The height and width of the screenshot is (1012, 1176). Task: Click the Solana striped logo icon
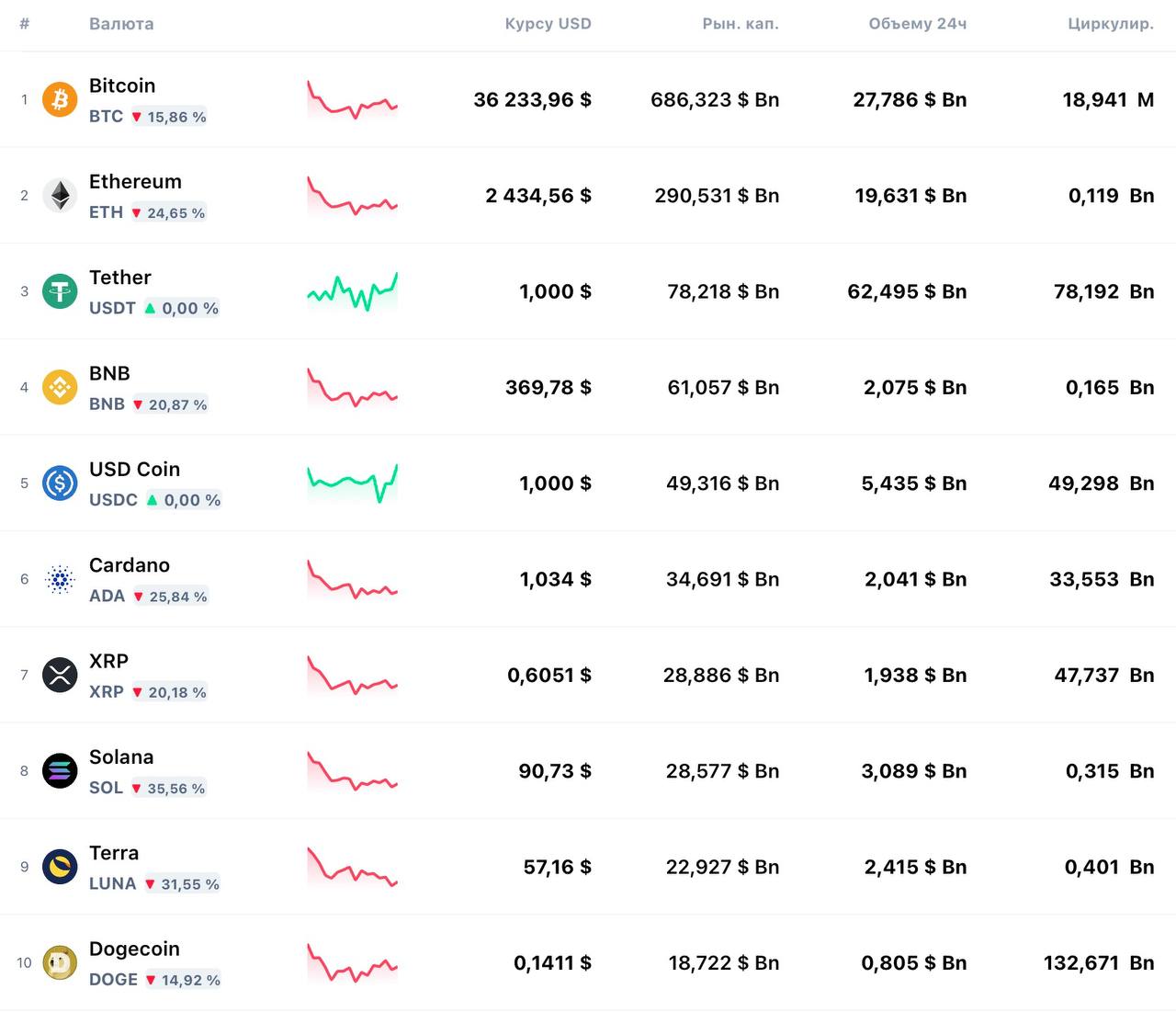tap(60, 770)
